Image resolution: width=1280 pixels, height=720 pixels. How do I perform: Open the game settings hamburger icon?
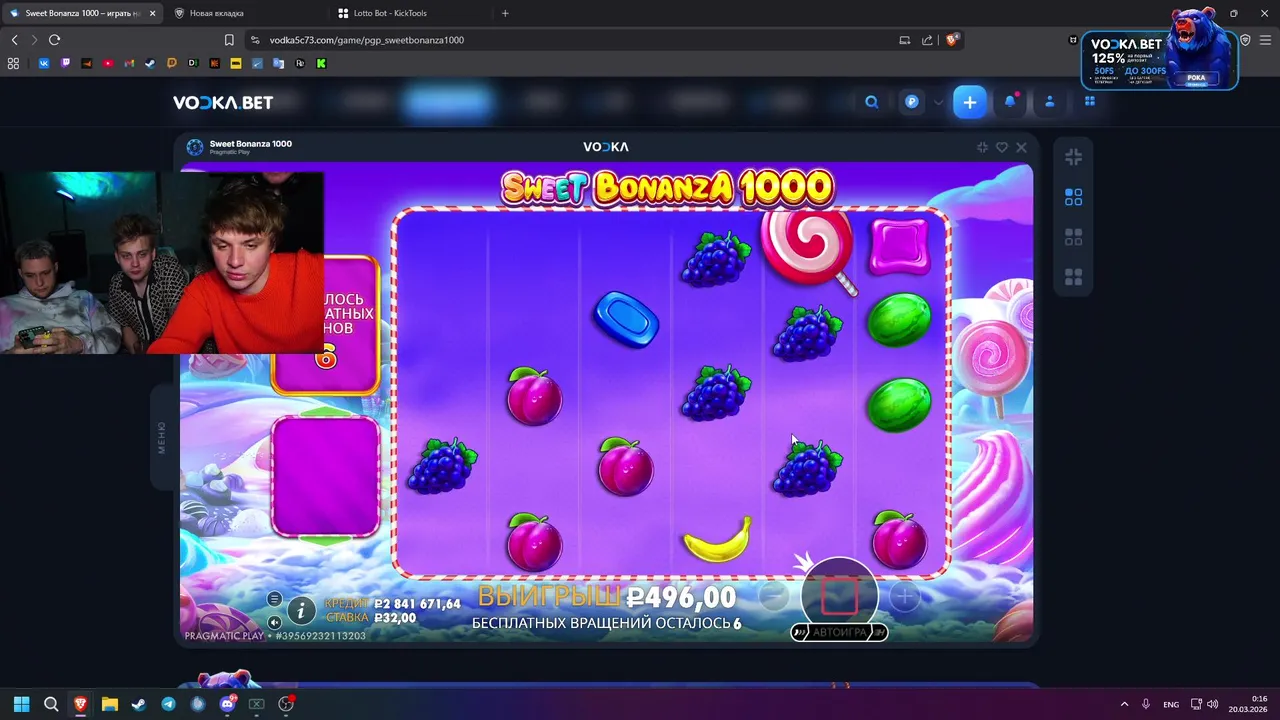(274, 599)
